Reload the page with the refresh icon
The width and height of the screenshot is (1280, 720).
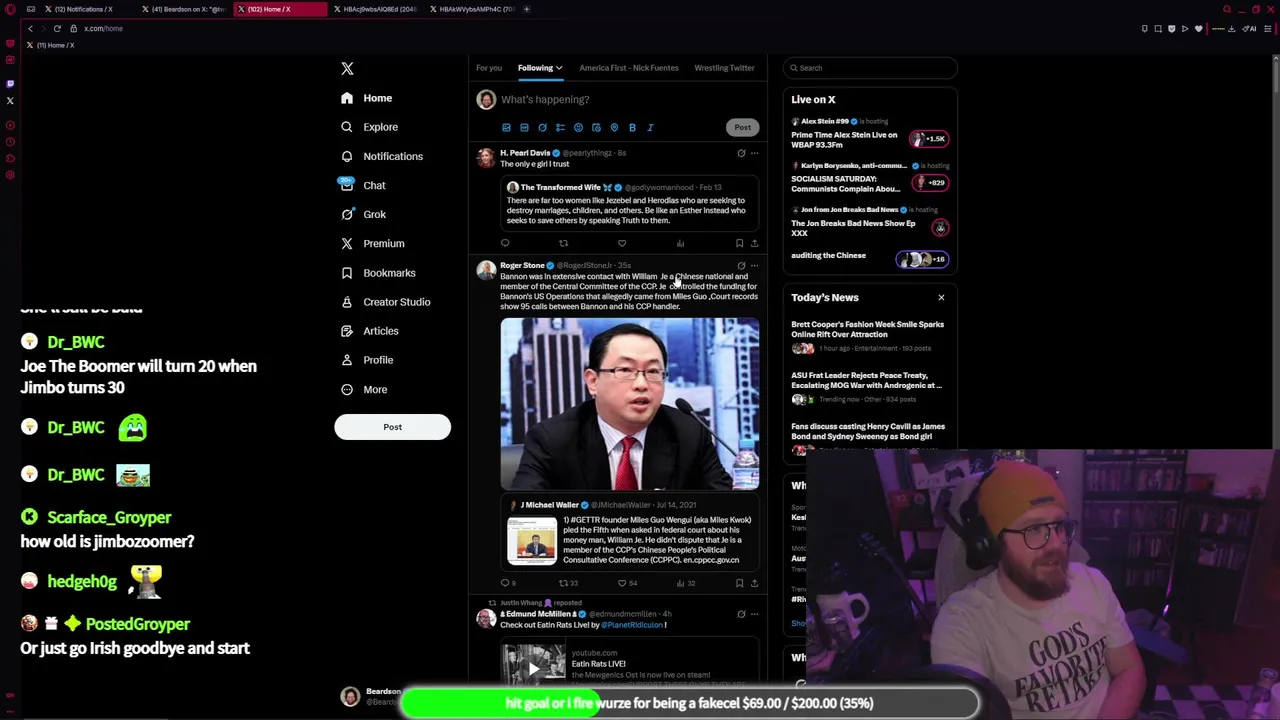[57, 28]
